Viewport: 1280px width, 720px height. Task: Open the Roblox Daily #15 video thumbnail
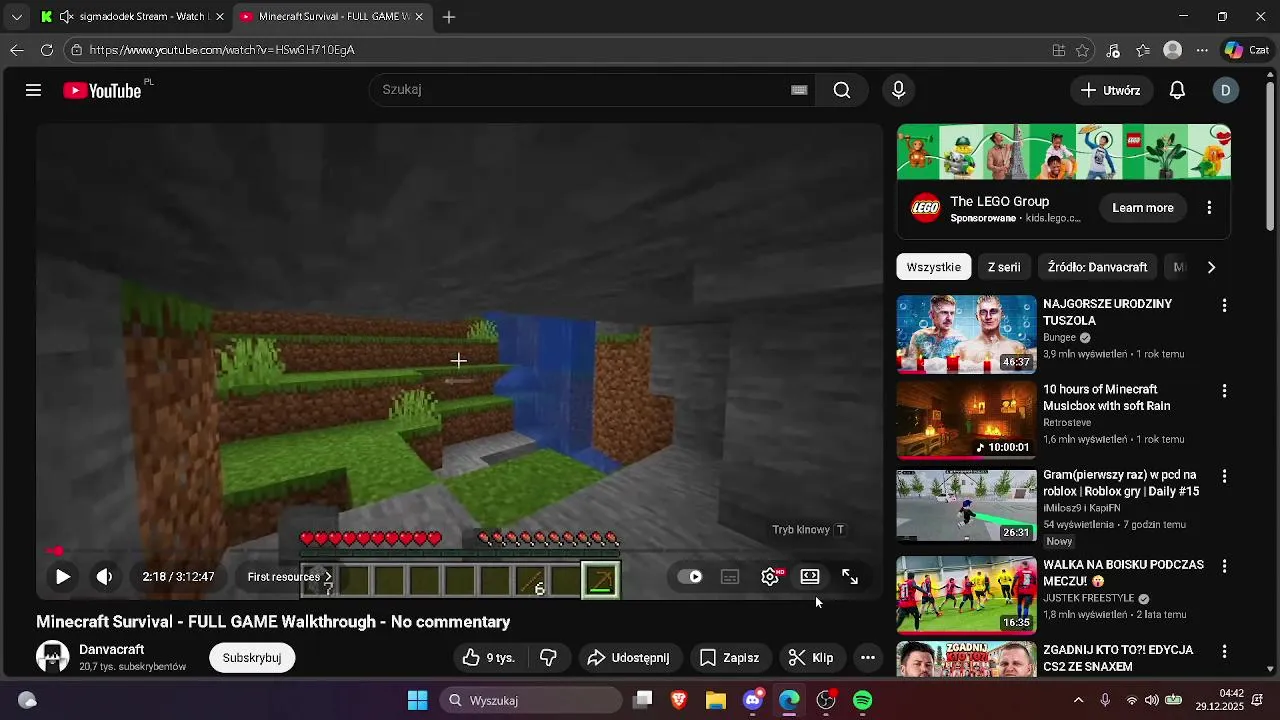tap(967, 506)
